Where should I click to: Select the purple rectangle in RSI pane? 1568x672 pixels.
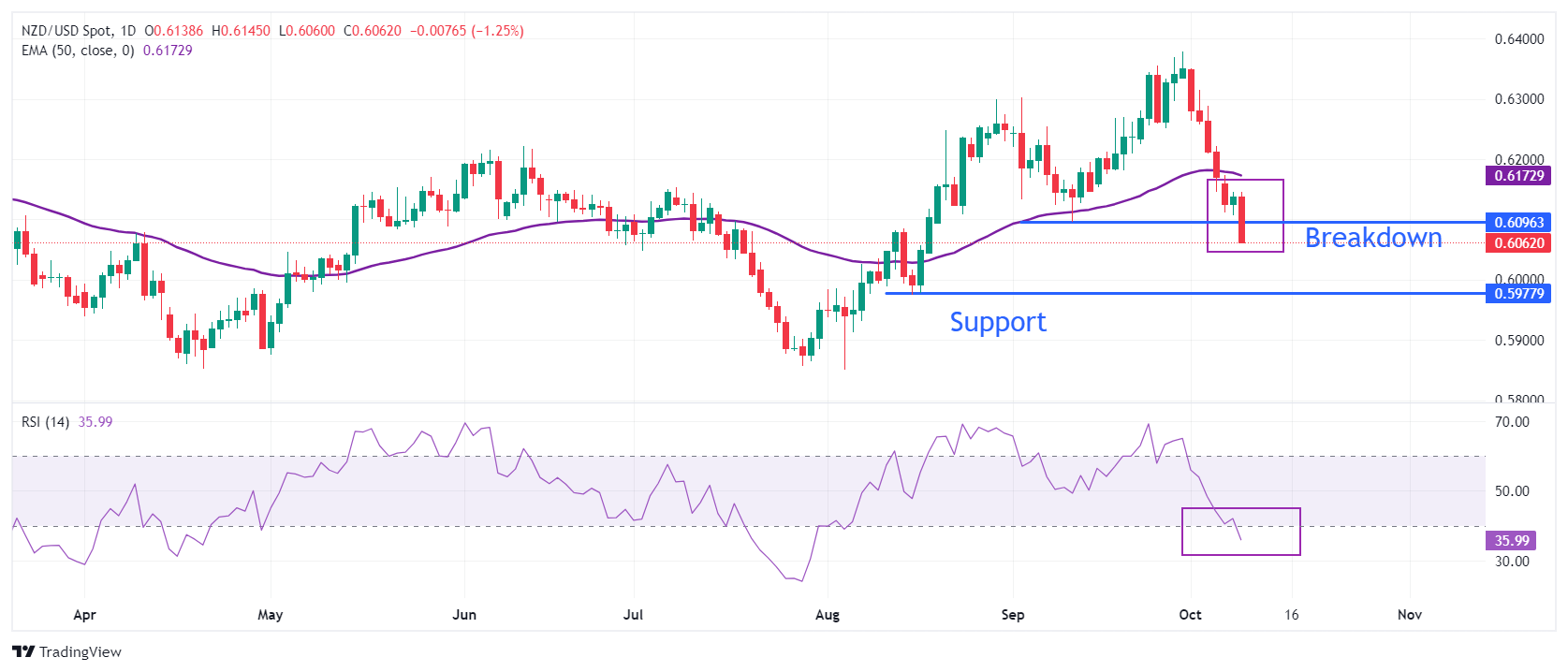(x=1240, y=532)
